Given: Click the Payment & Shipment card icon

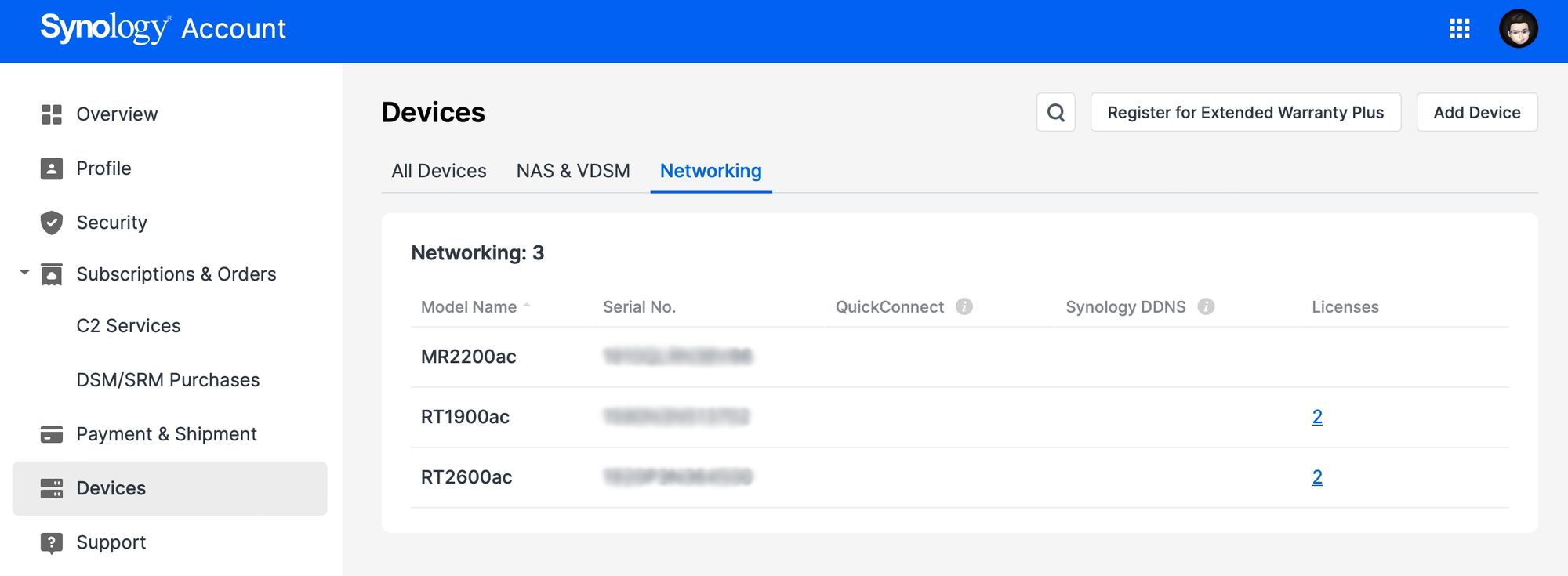Looking at the screenshot, I should [x=52, y=434].
